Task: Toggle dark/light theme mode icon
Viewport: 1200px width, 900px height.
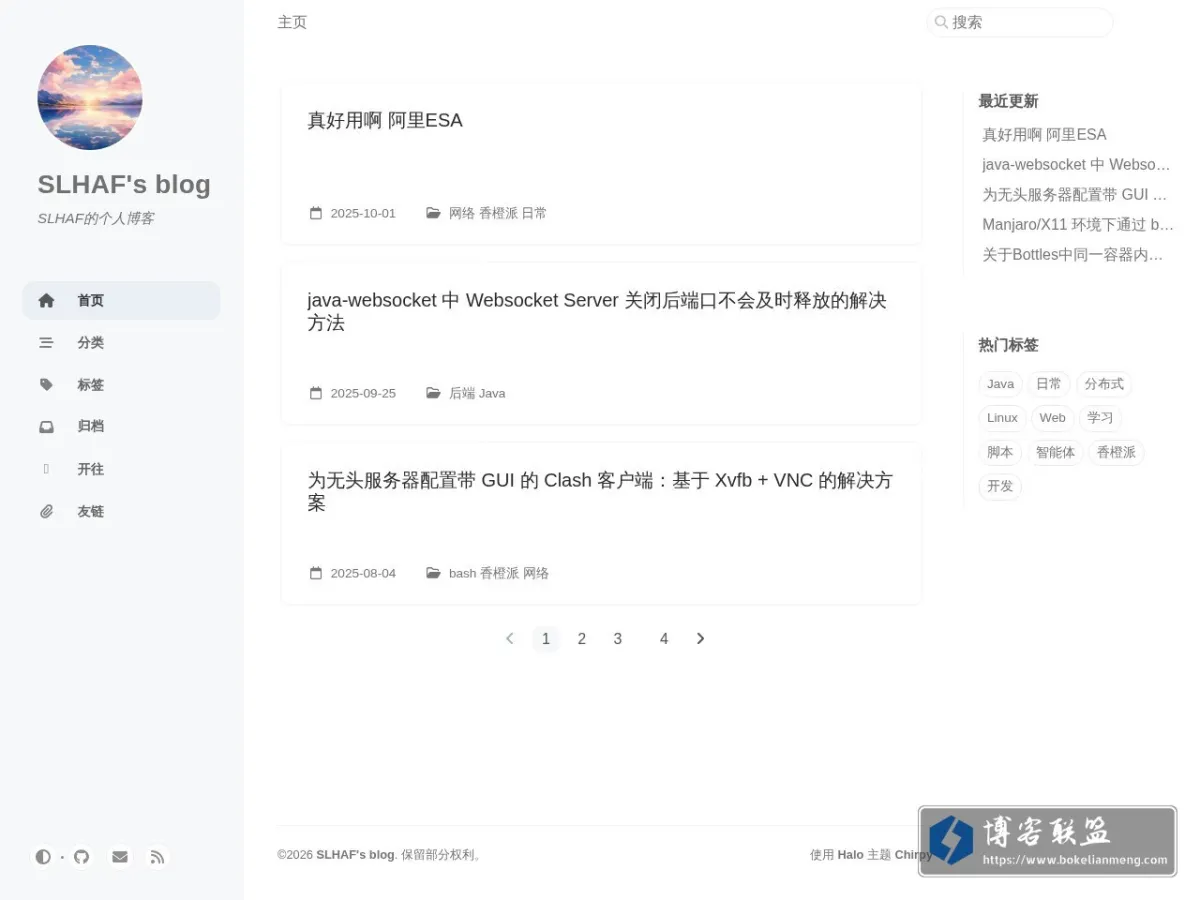Action: click(x=43, y=857)
